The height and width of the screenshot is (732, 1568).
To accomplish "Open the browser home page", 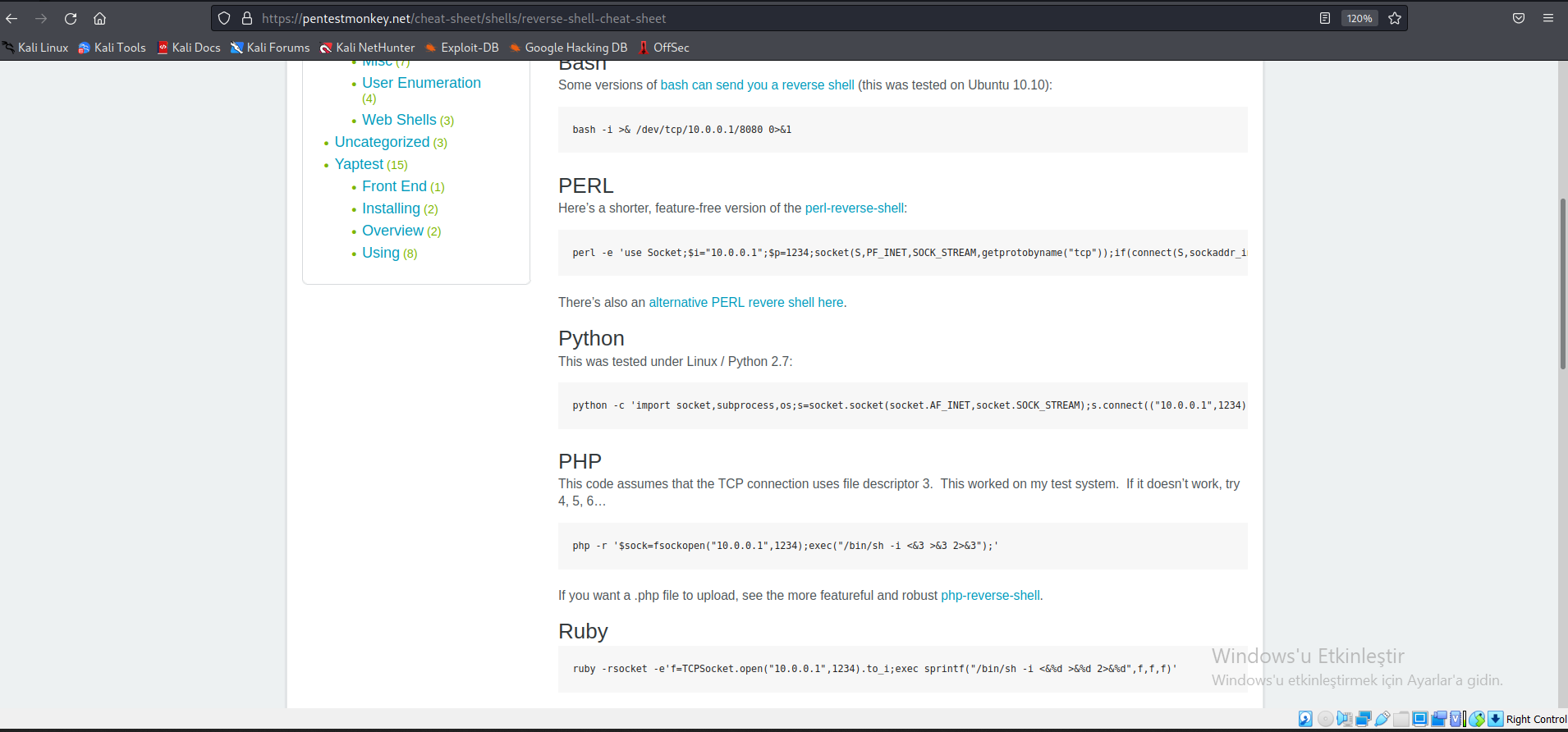I will point(100,18).
